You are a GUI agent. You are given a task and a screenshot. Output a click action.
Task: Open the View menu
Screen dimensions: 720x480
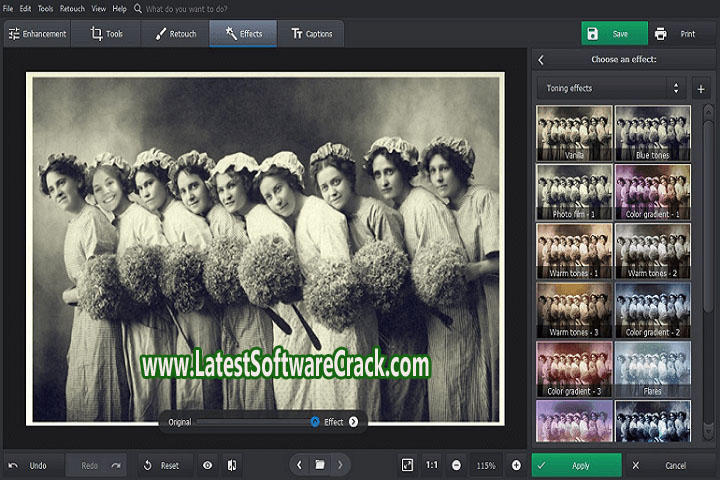98,8
